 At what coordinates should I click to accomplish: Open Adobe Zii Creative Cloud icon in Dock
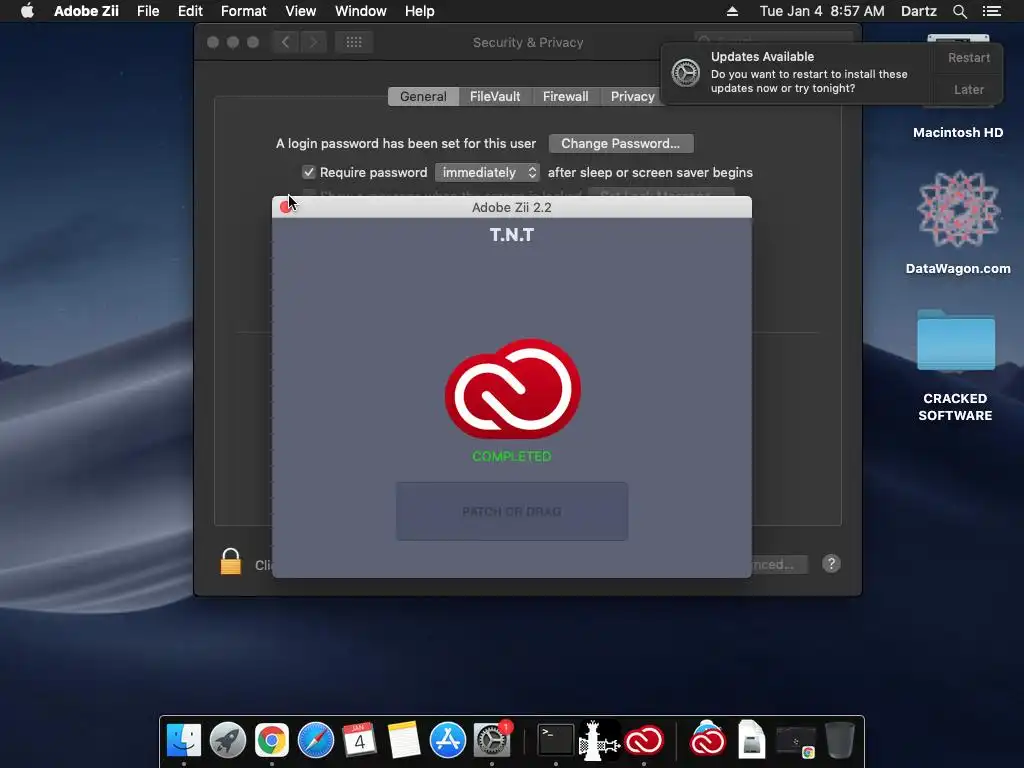(x=644, y=741)
